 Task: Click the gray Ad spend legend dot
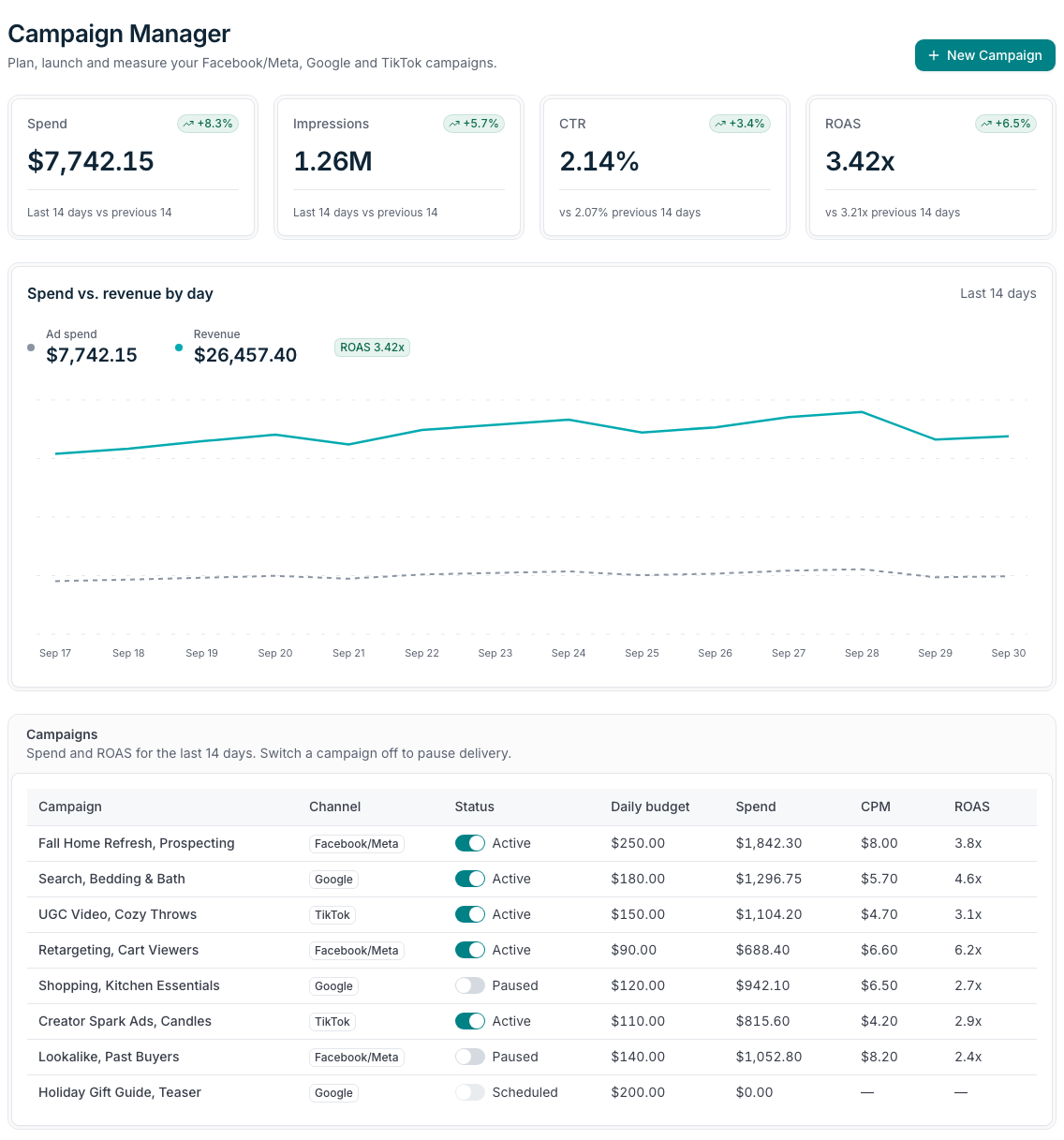coord(31,348)
